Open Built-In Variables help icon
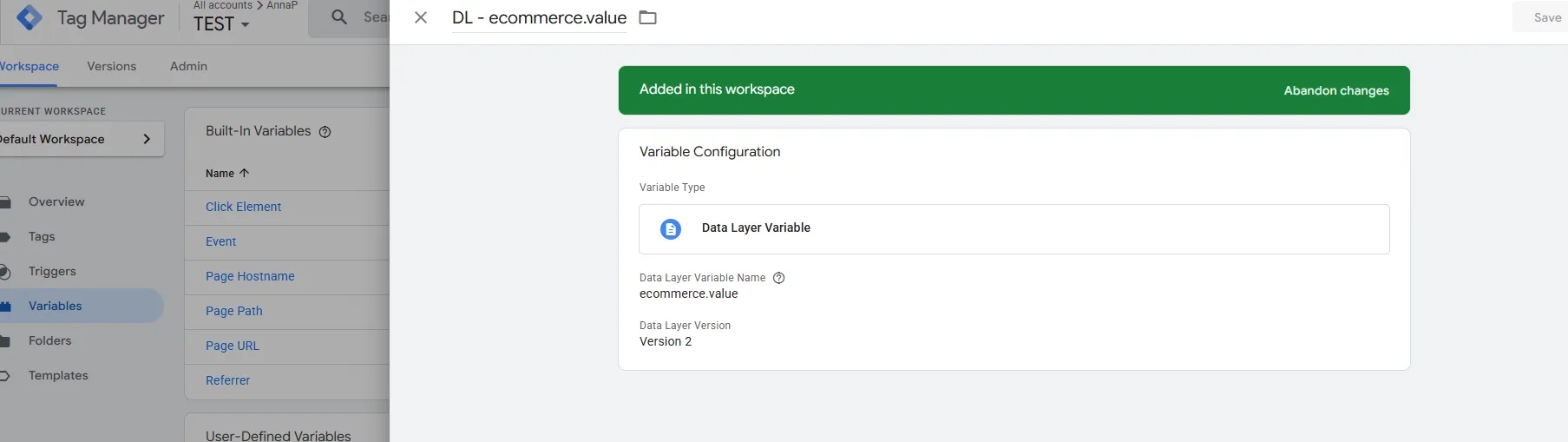 [x=325, y=132]
